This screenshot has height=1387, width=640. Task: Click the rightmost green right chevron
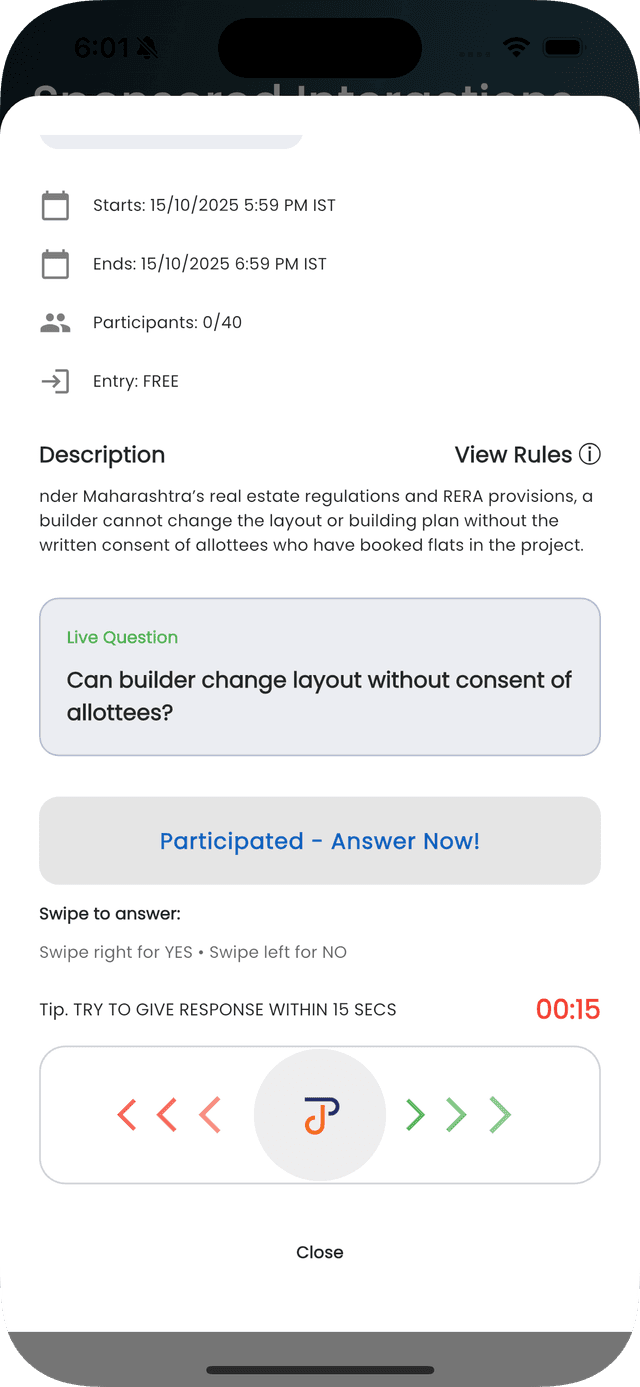click(x=500, y=1115)
